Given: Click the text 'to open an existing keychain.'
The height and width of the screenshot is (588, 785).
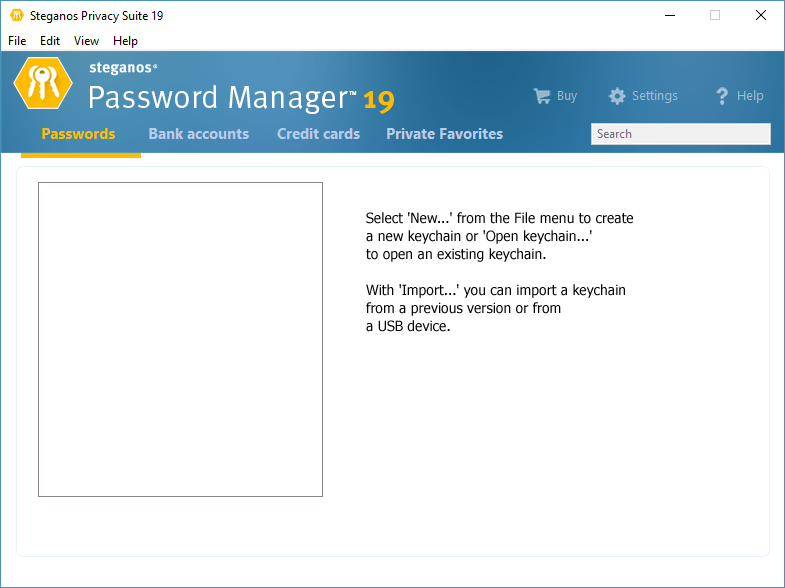Looking at the screenshot, I should [x=456, y=254].
